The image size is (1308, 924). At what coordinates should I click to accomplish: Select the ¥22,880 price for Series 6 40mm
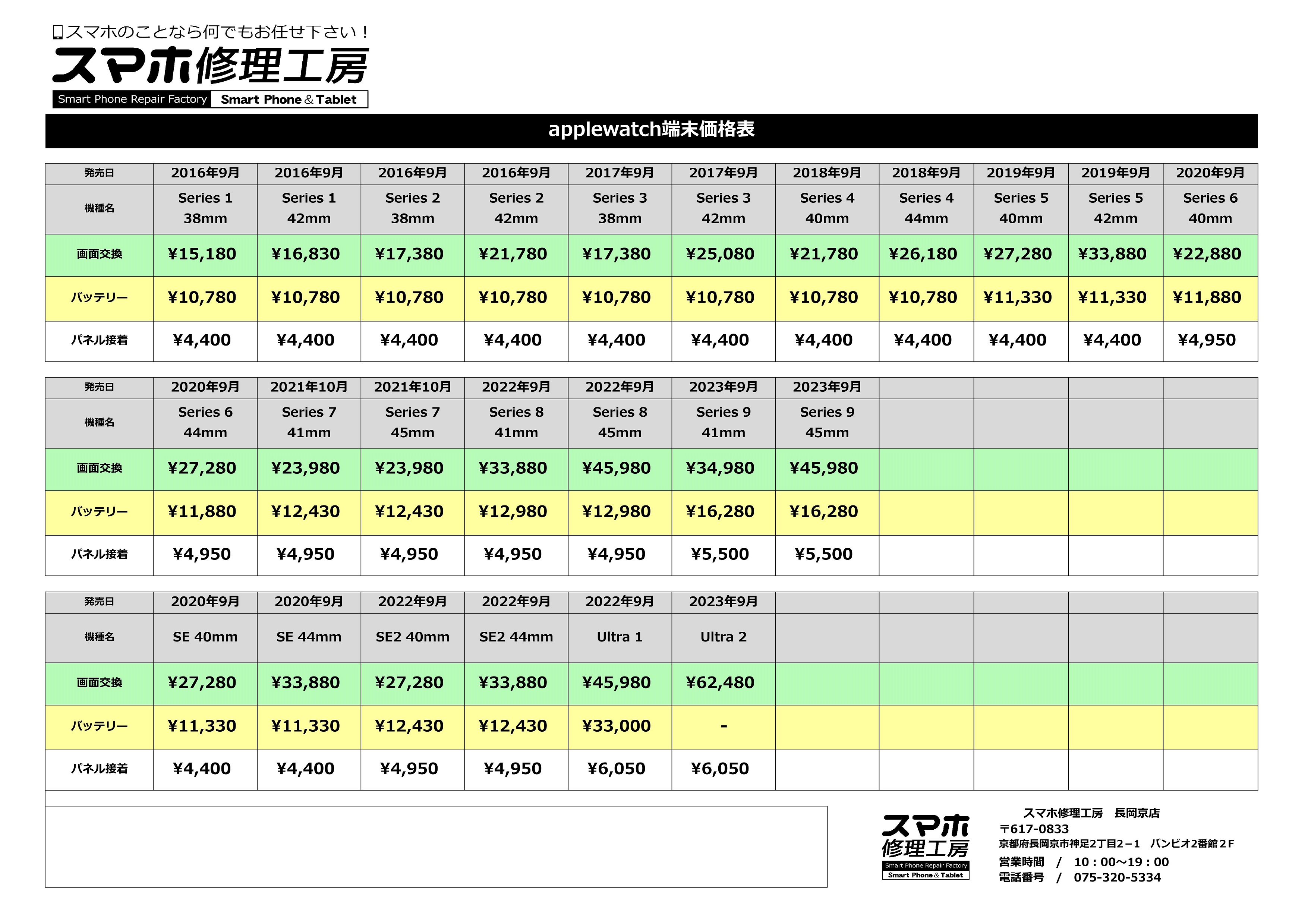[x=1207, y=254]
